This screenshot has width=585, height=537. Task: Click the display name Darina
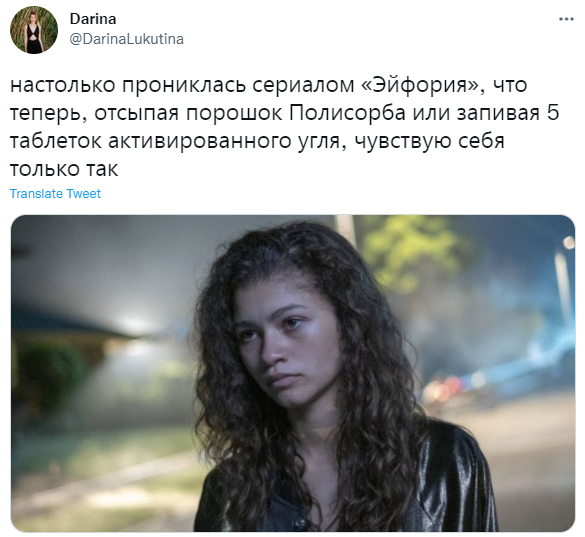tap(93, 19)
